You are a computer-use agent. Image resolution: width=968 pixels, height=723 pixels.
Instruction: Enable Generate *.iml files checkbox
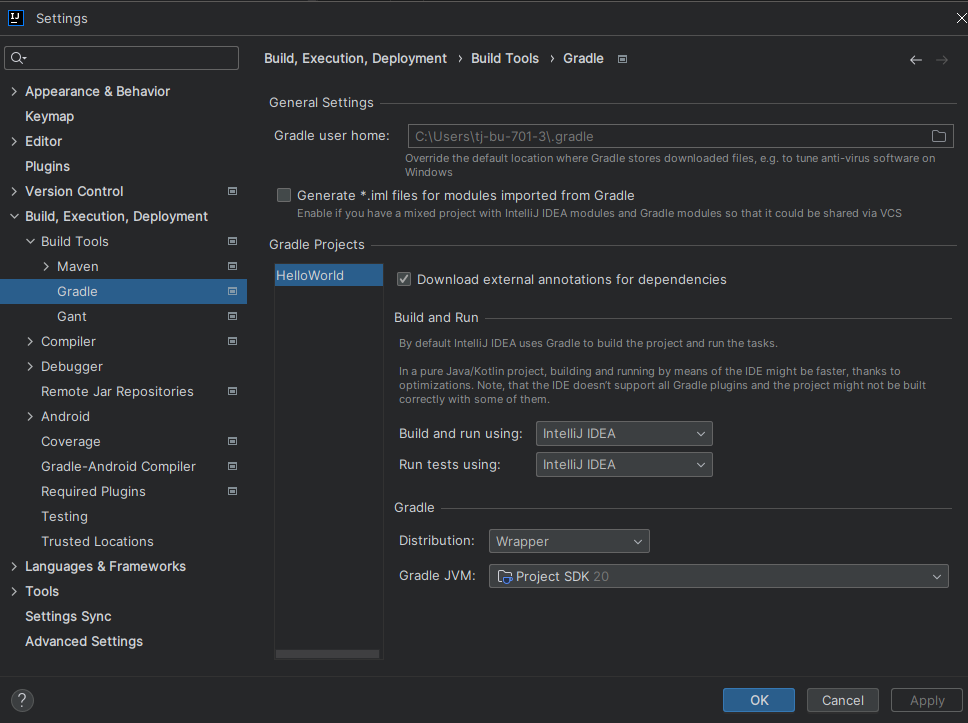(x=284, y=196)
